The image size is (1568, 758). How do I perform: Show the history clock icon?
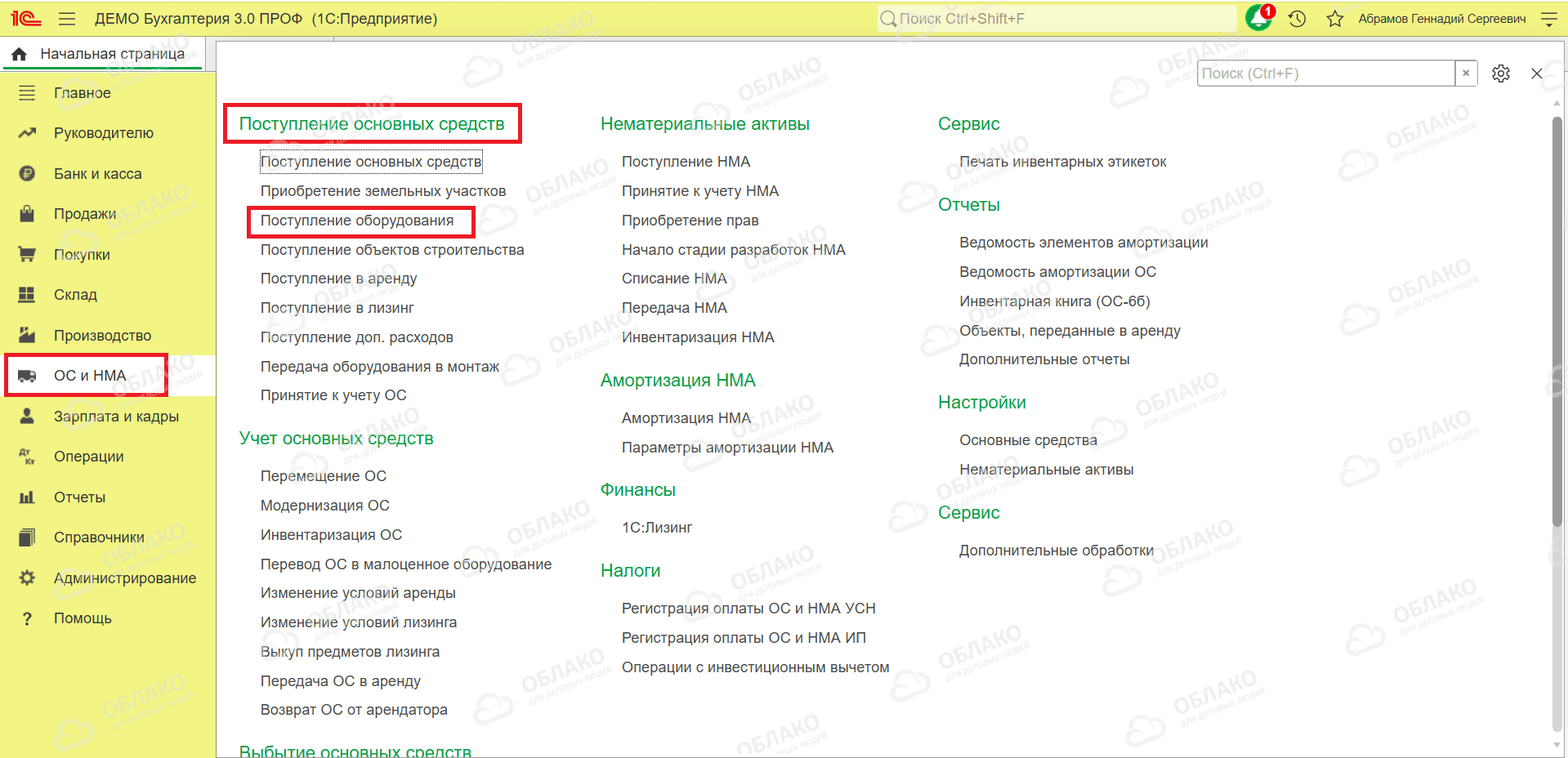(1298, 19)
